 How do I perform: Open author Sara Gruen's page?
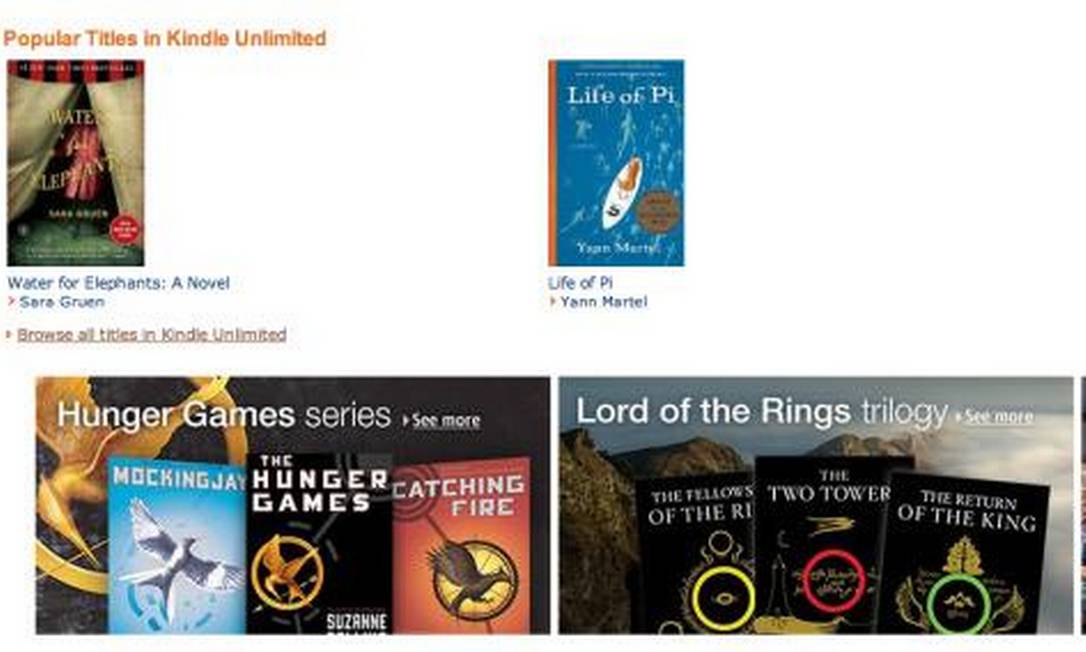pos(62,301)
